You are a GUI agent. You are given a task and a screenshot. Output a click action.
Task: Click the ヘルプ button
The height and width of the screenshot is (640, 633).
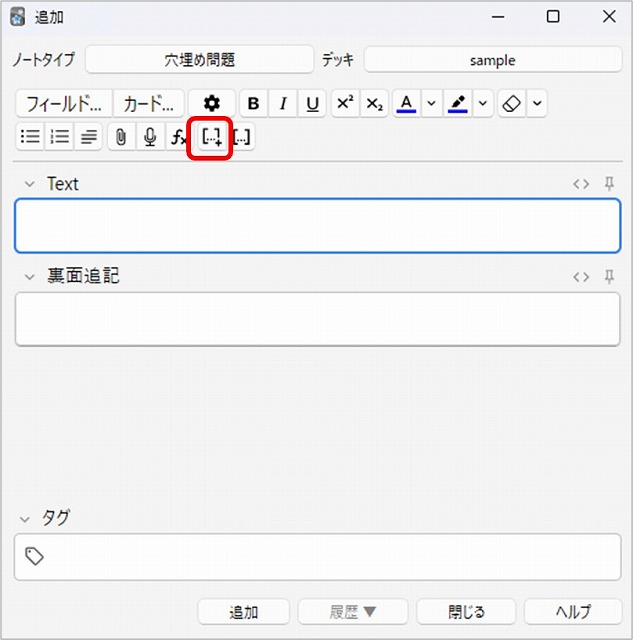pyautogui.click(x=573, y=612)
